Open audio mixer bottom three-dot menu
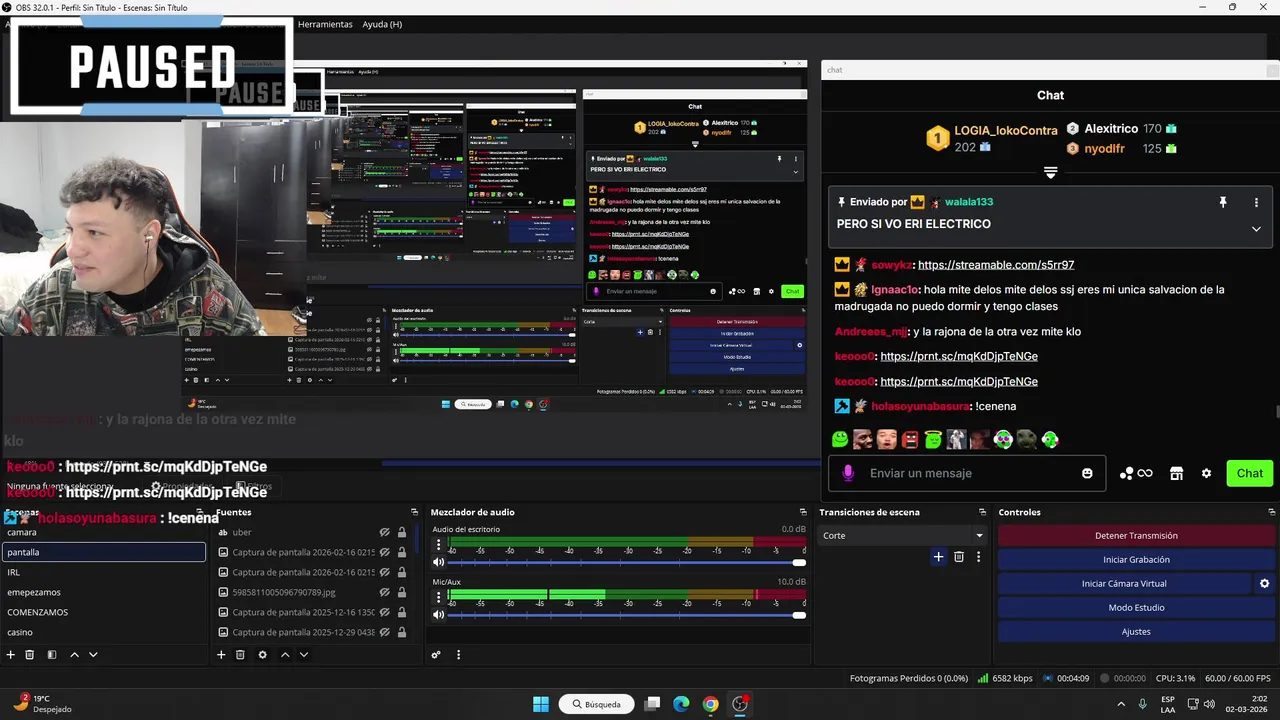Image resolution: width=1280 pixels, height=720 pixels. pos(458,655)
